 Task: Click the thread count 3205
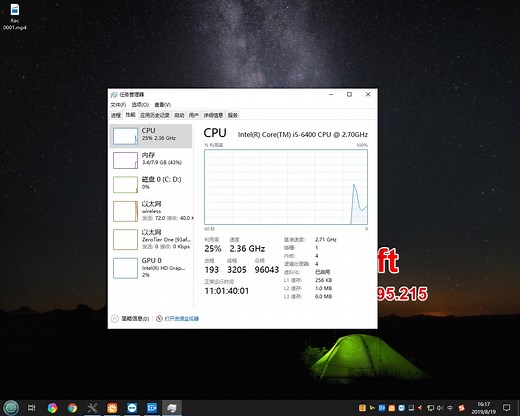tap(237, 270)
